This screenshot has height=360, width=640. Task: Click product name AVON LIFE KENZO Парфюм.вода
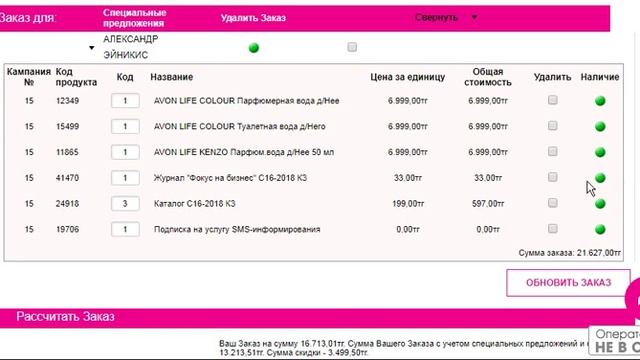[244, 152]
